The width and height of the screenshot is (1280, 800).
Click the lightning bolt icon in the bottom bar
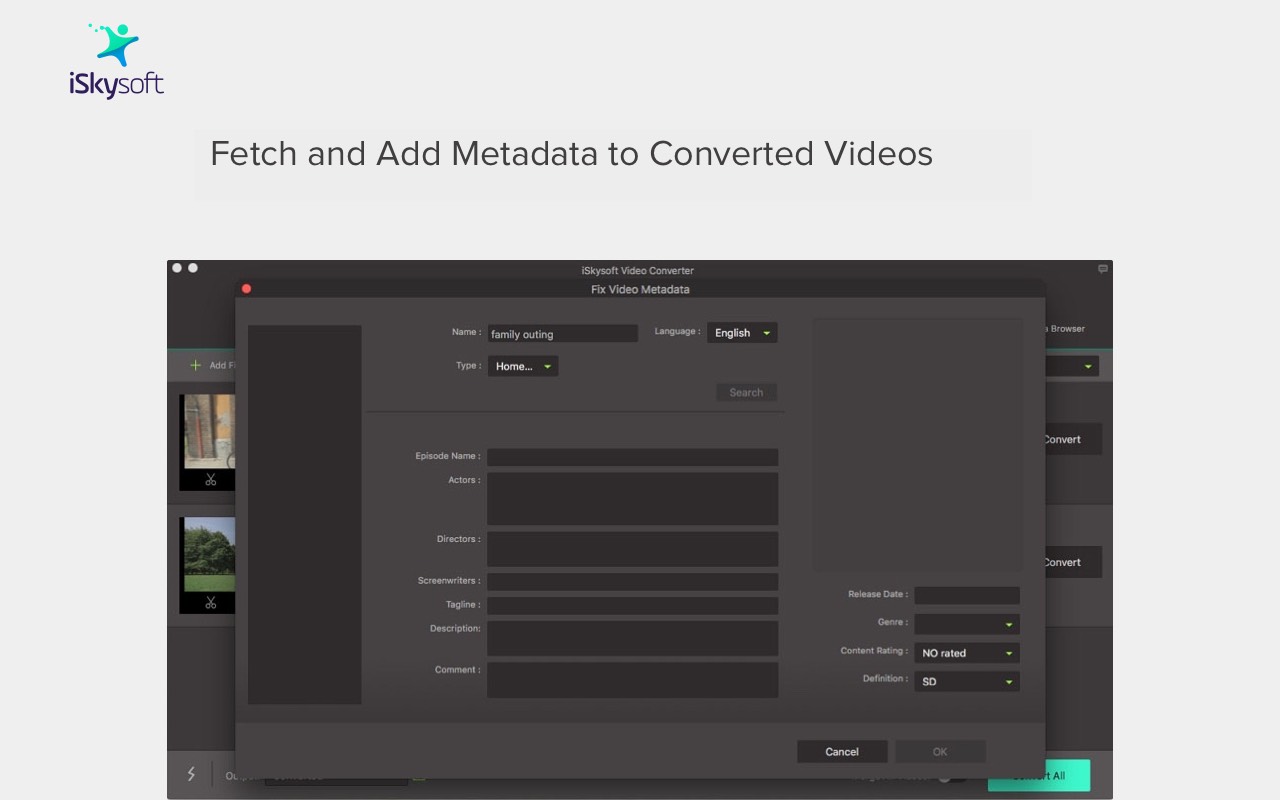click(191, 774)
